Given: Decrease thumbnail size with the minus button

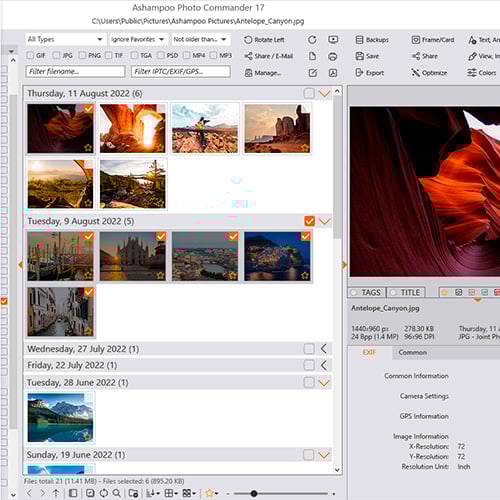Looking at the screenshot, I should (x=228, y=494).
